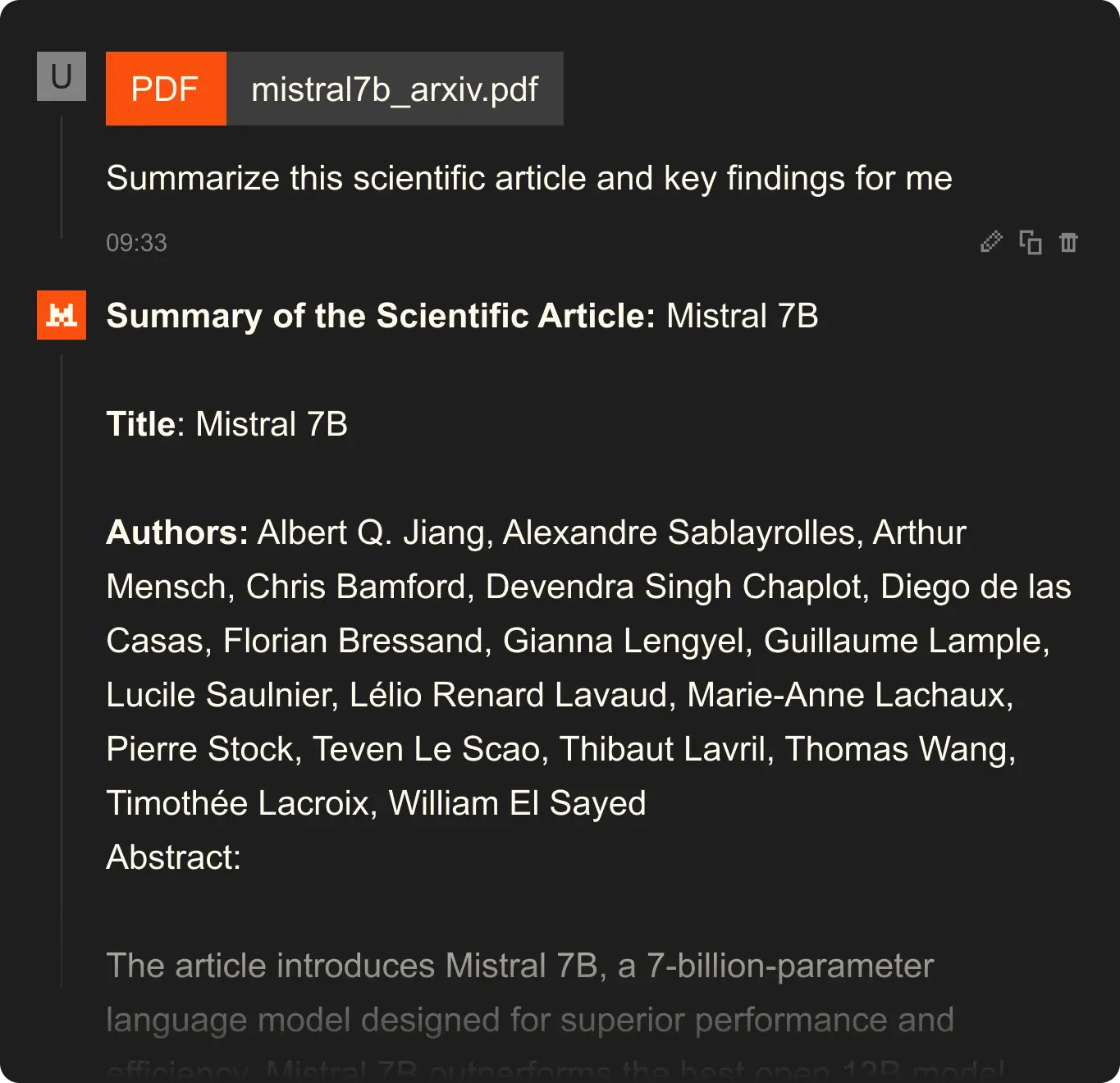This screenshot has width=1120, height=1083.
Task: Click the vertical thread line below Mistral avatar
Action: (x=62, y=656)
